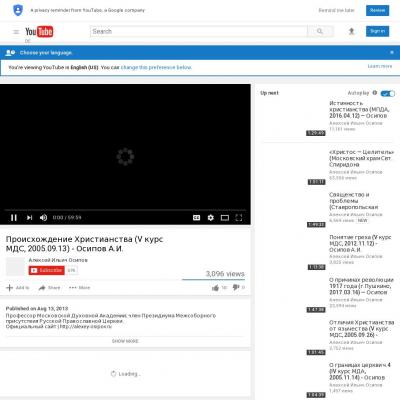Open the More actions menu
Screen dimensions: 400x400
coord(79,288)
